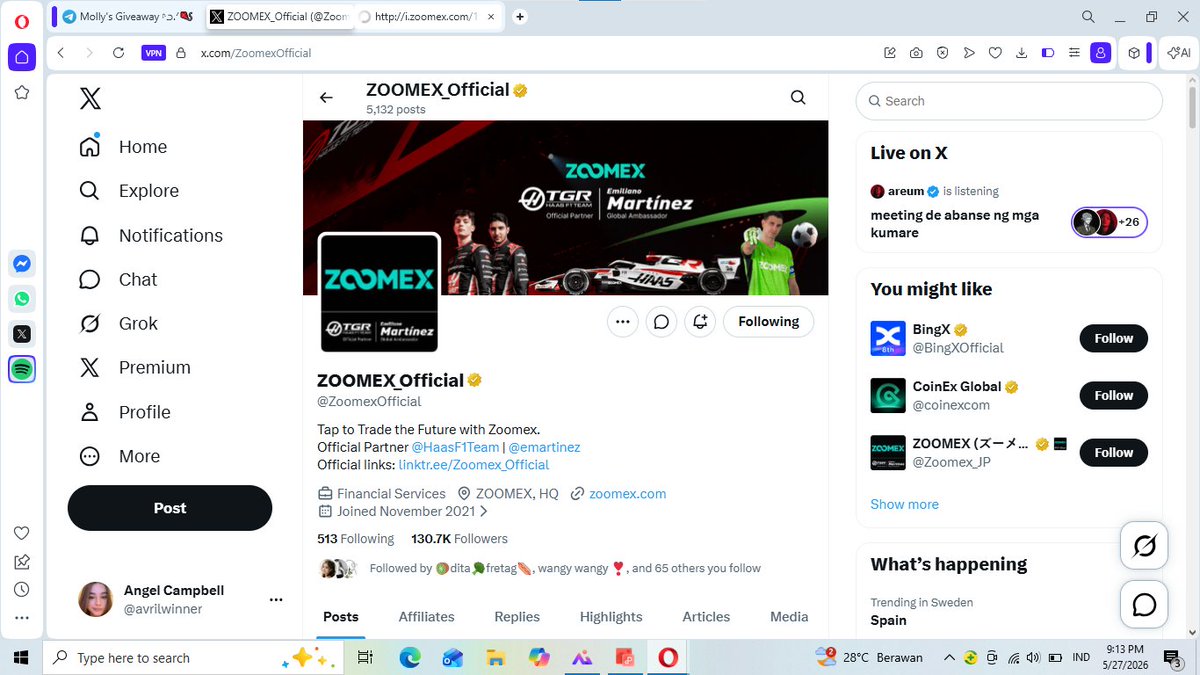Add page to bookmarks with heart icon

995,53
